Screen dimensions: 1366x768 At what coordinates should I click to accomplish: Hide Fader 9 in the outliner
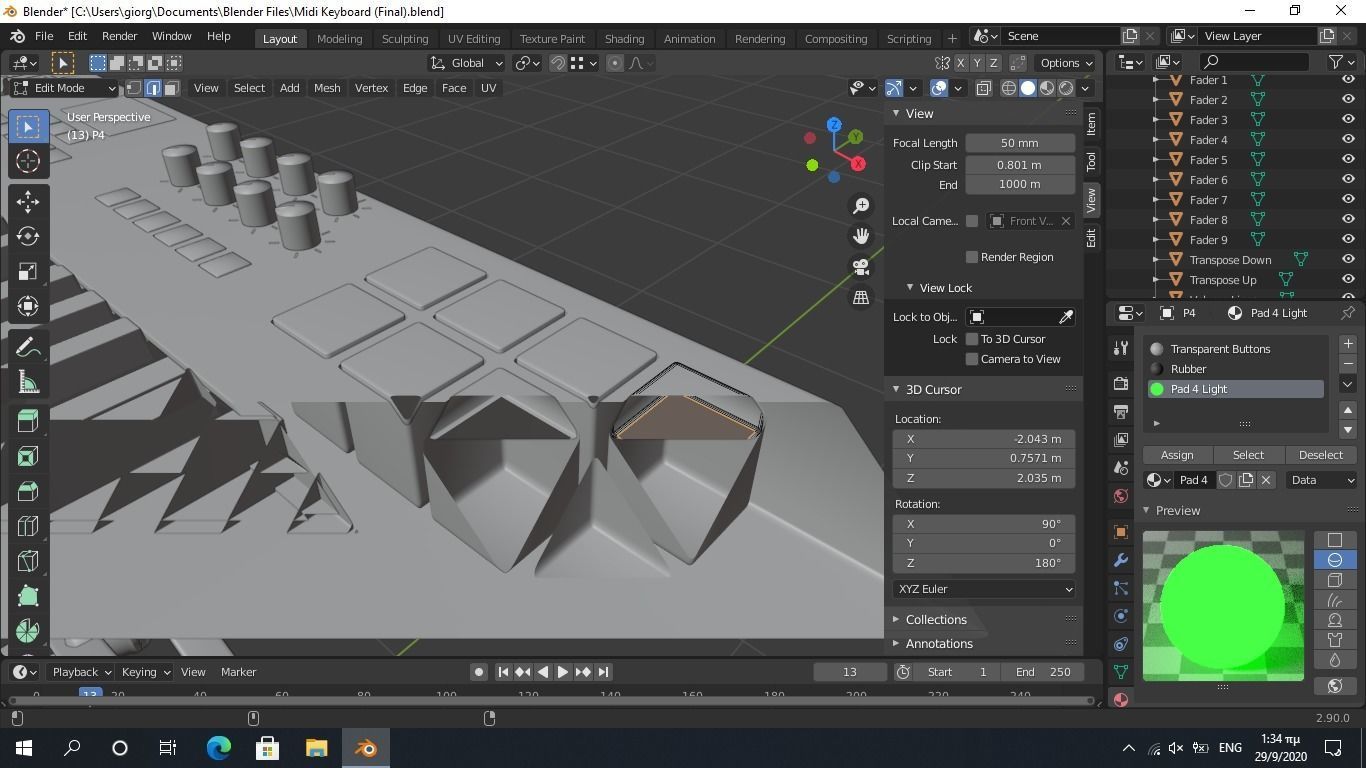(x=1348, y=240)
